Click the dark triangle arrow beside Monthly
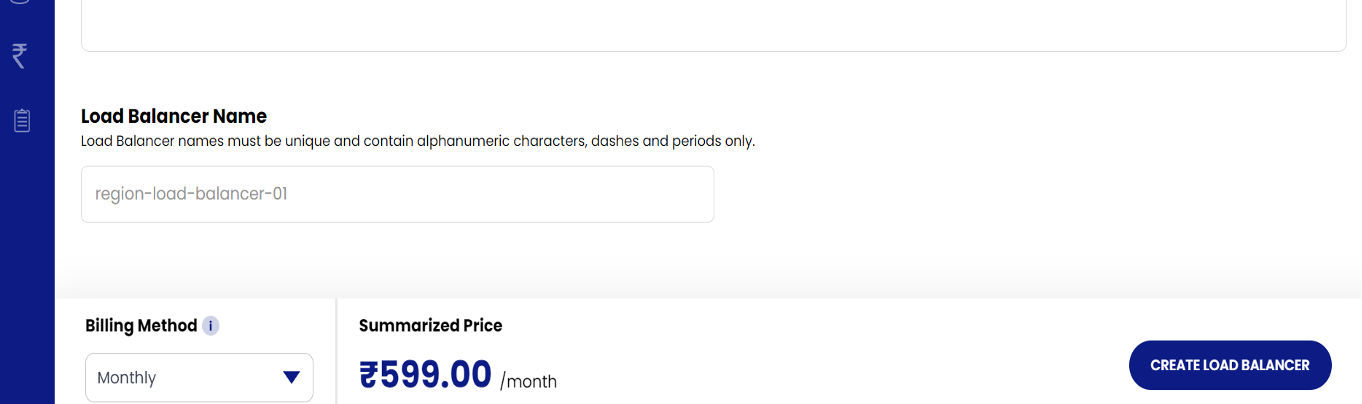Image resolution: width=1362 pixels, height=404 pixels. click(x=291, y=377)
